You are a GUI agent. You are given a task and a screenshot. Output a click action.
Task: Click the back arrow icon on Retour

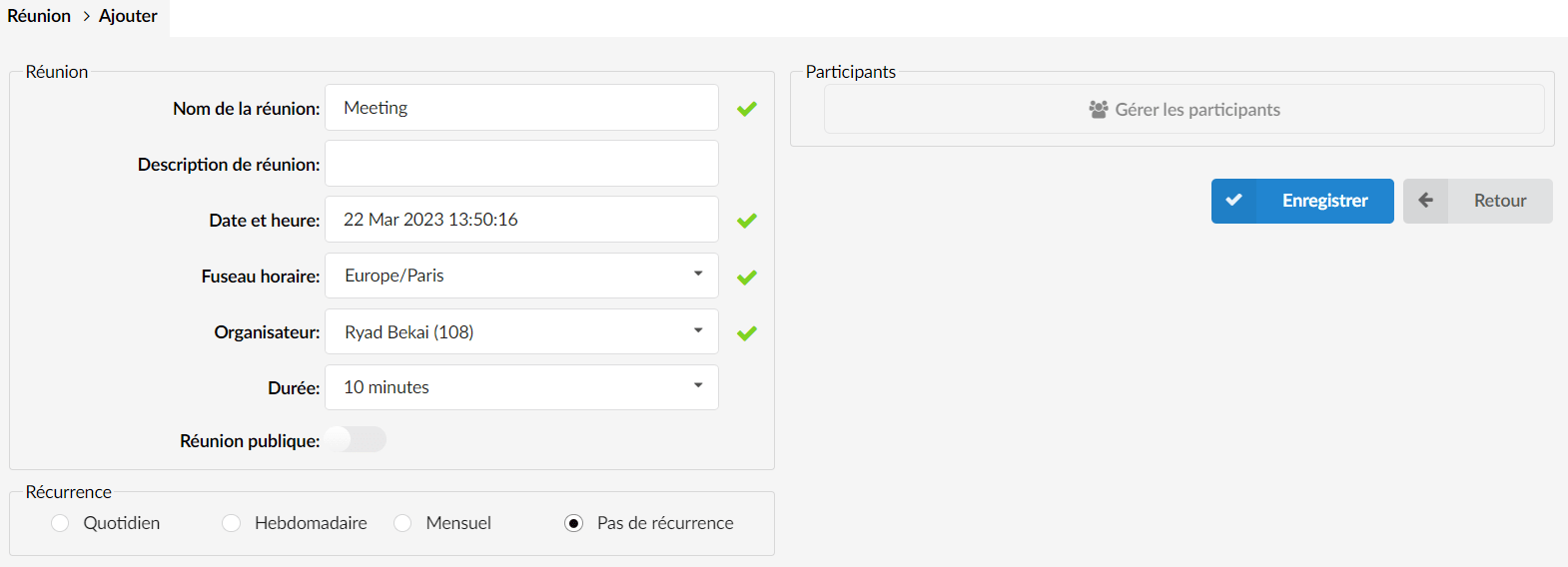click(1426, 201)
